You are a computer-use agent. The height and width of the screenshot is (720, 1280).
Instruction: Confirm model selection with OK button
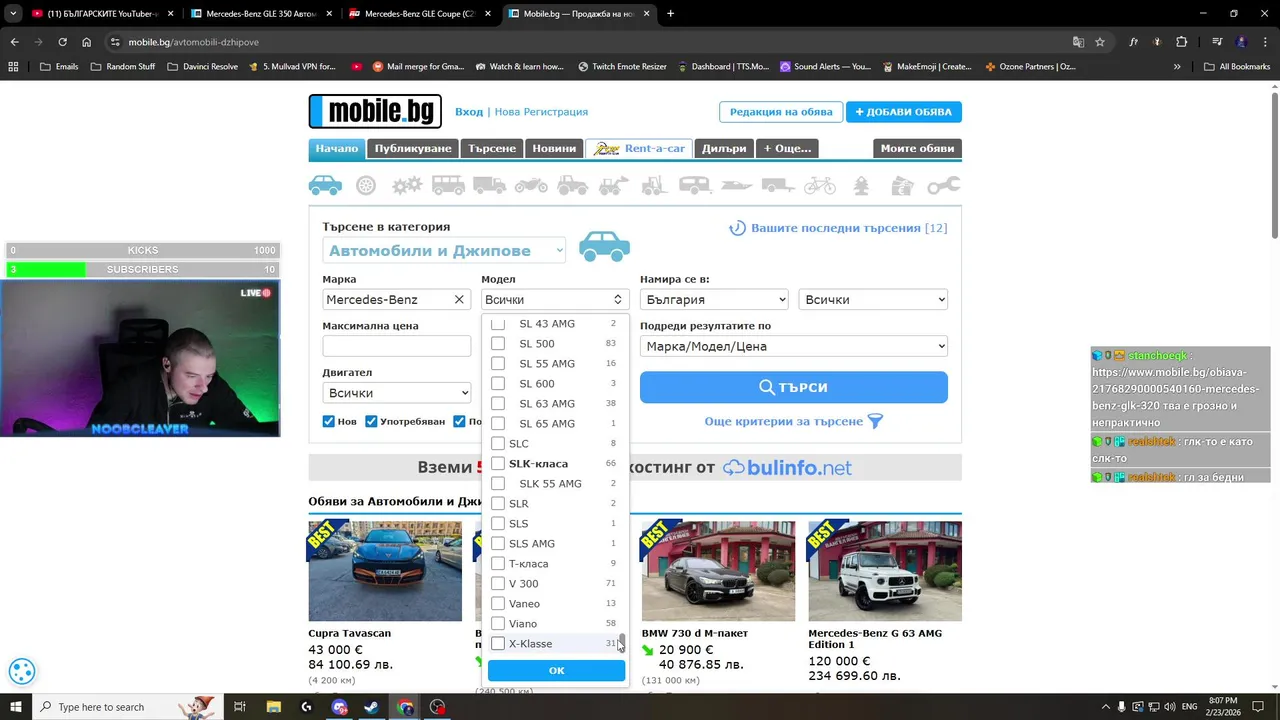pos(557,670)
